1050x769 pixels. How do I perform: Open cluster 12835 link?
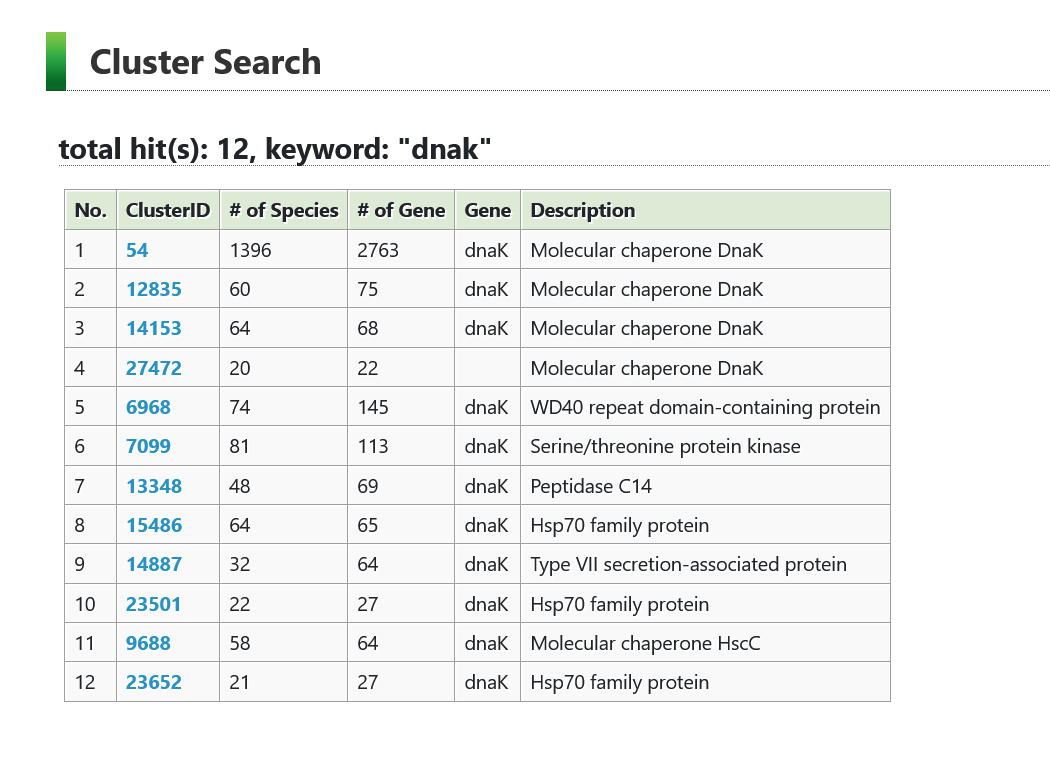(154, 289)
